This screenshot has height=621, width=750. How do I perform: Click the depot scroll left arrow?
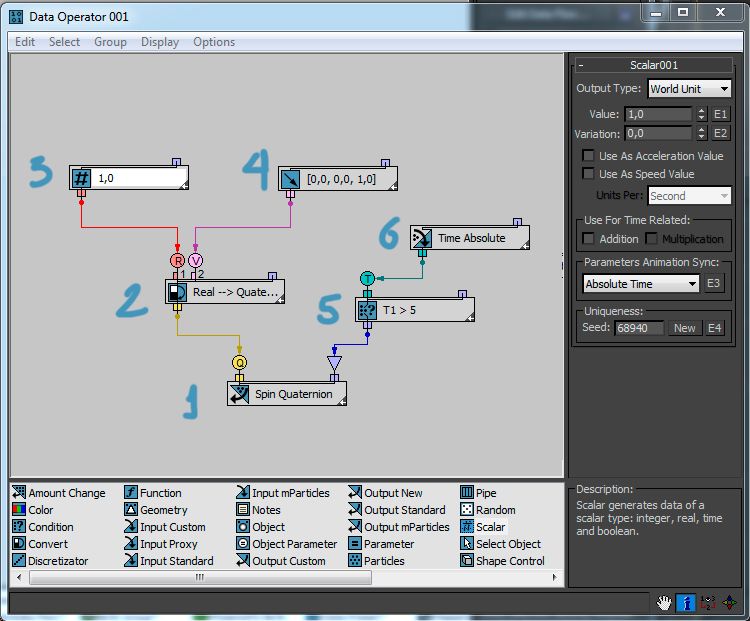pos(19,577)
